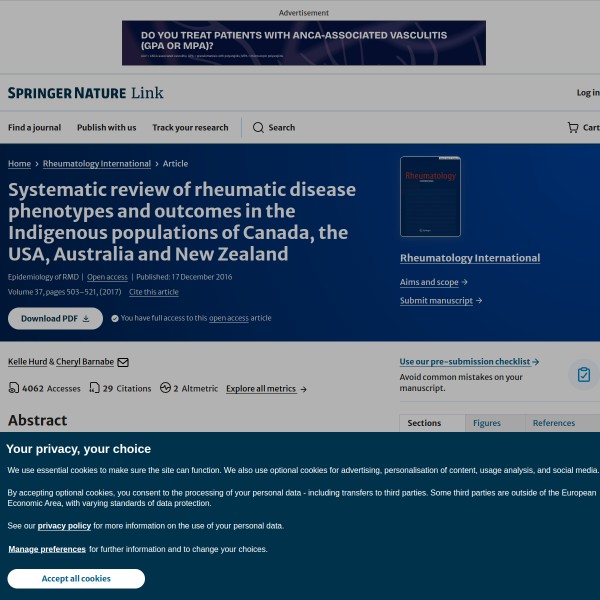Expand the Find a journal menu

pos(34,128)
